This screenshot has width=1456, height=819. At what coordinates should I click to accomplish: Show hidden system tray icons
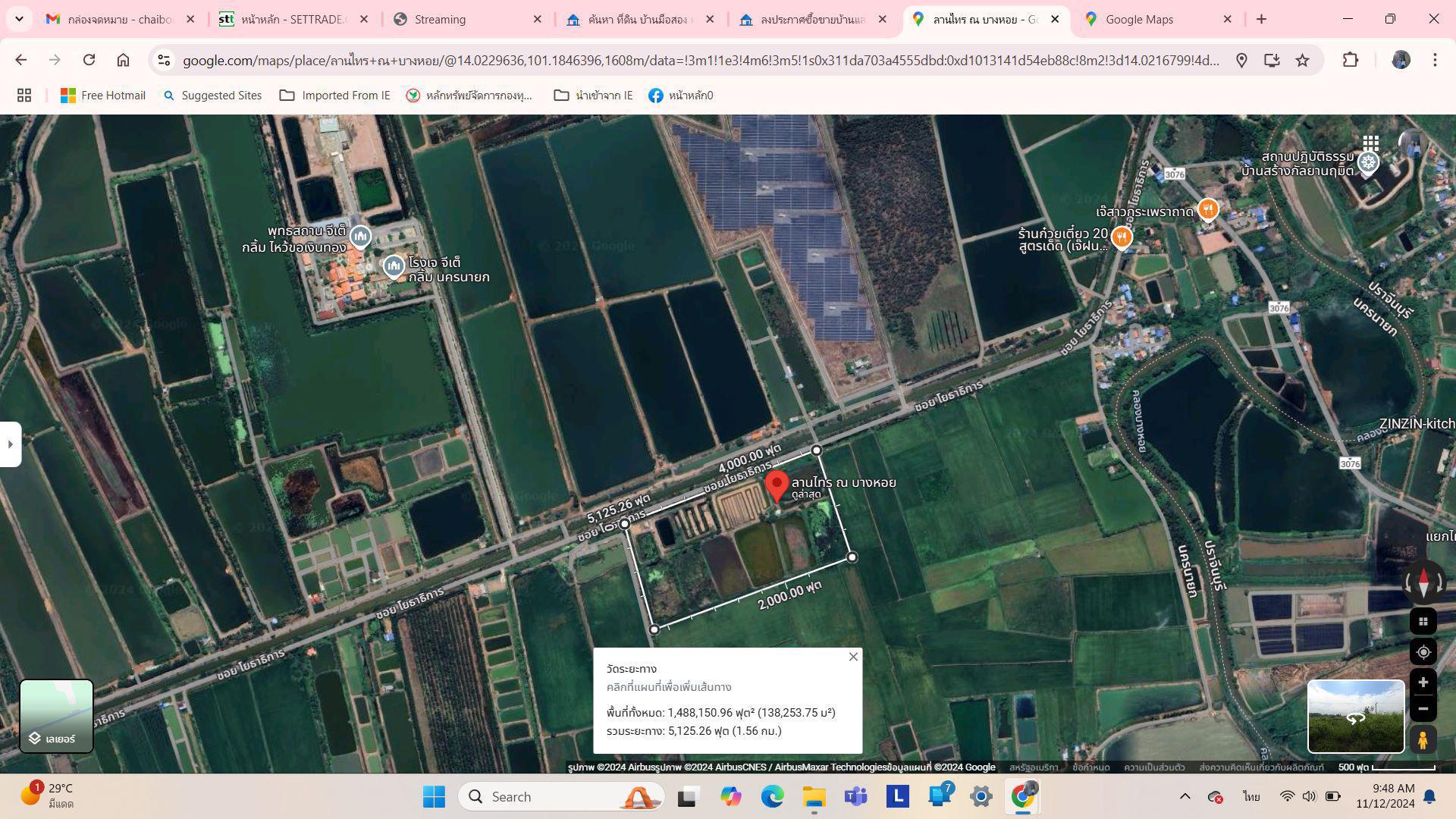click(x=1185, y=796)
